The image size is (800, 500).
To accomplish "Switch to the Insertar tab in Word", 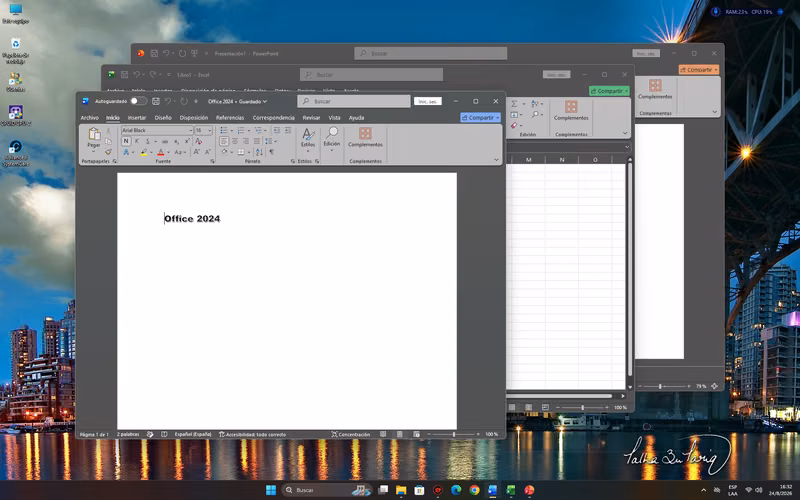I will click(137, 117).
